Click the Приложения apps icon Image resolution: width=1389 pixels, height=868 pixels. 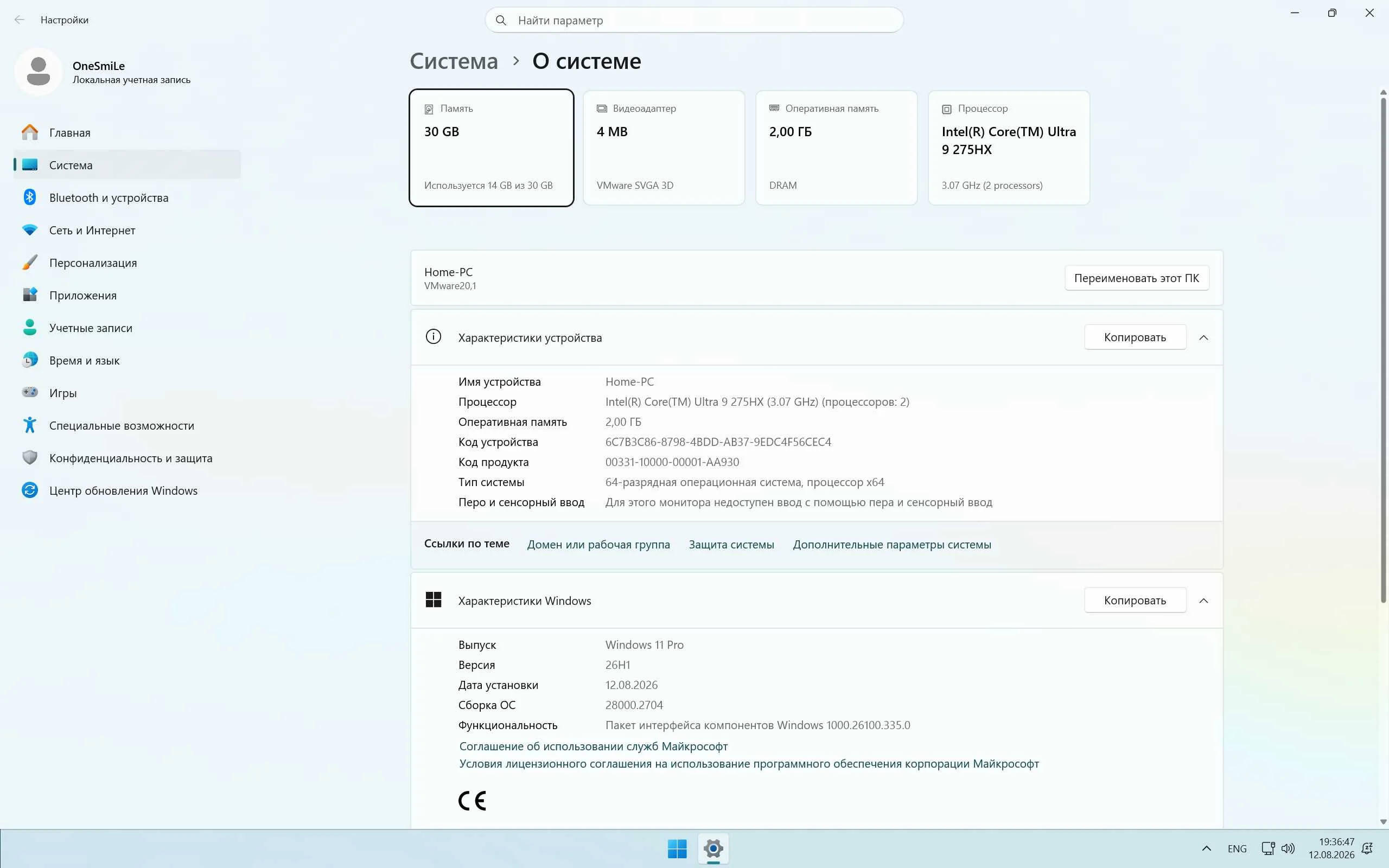30,295
